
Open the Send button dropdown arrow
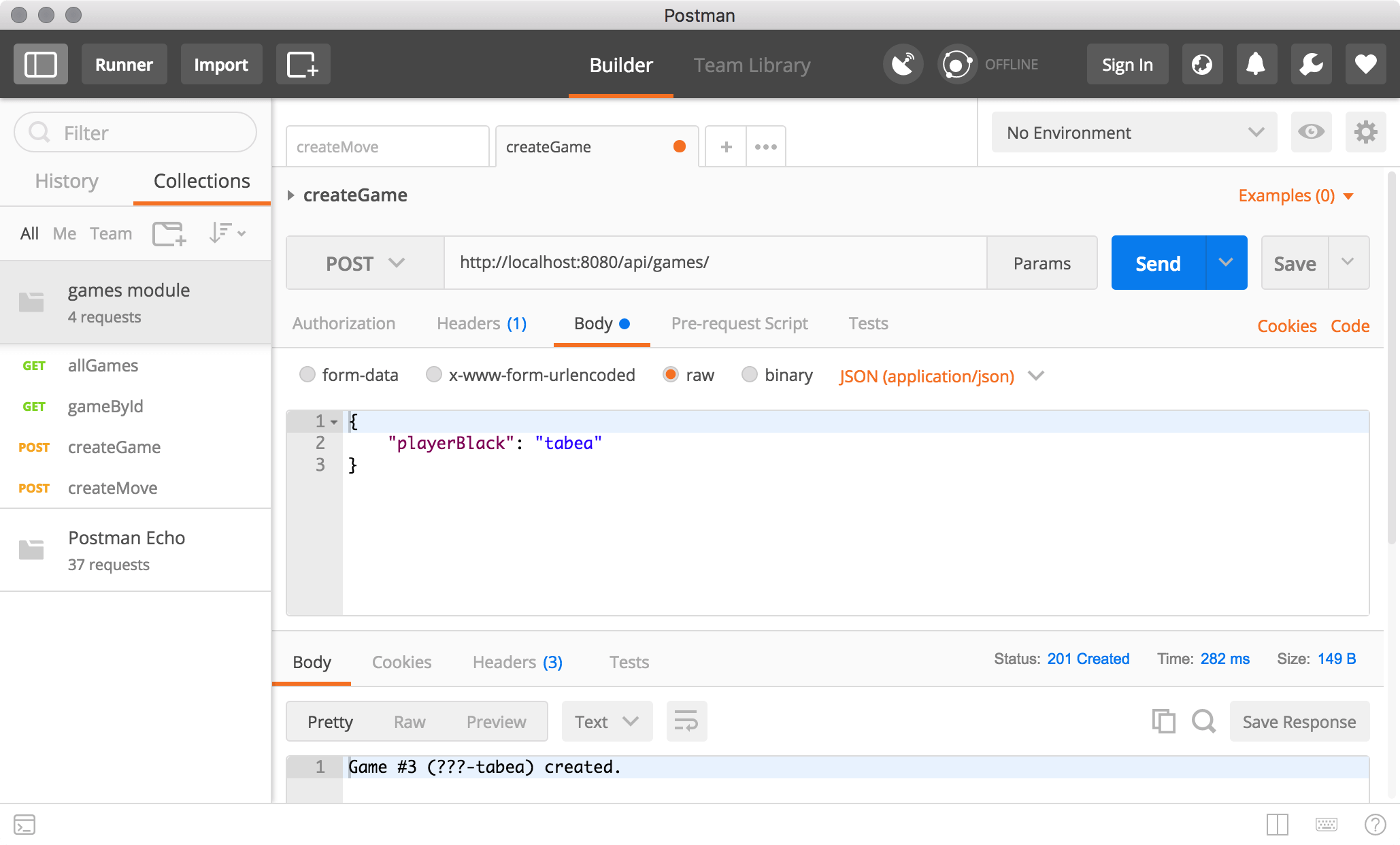click(x=1227, y=263)
